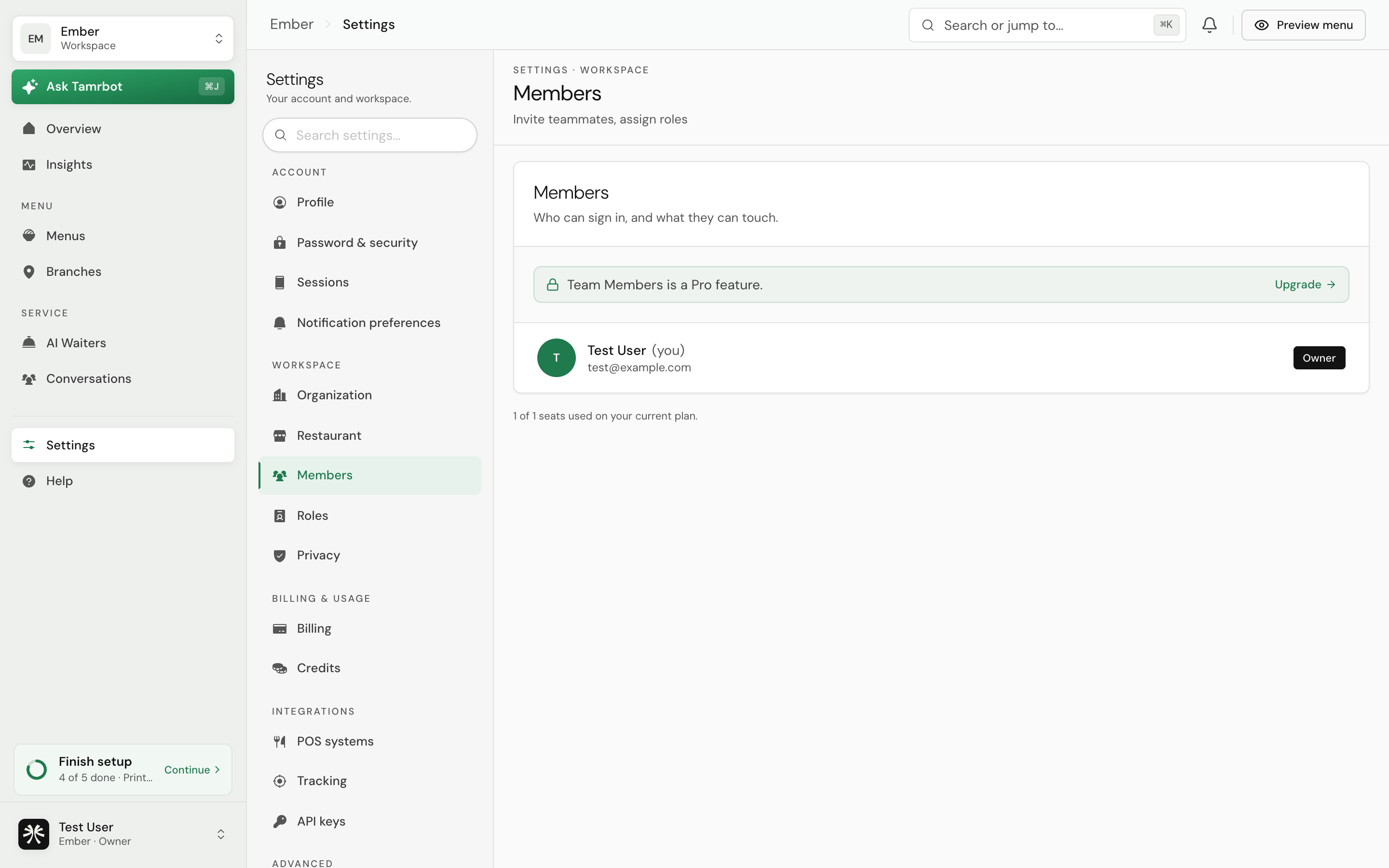Expand the Test User account menu
The height and width of the screenshot is (868, 1389).
click(123, 834)
